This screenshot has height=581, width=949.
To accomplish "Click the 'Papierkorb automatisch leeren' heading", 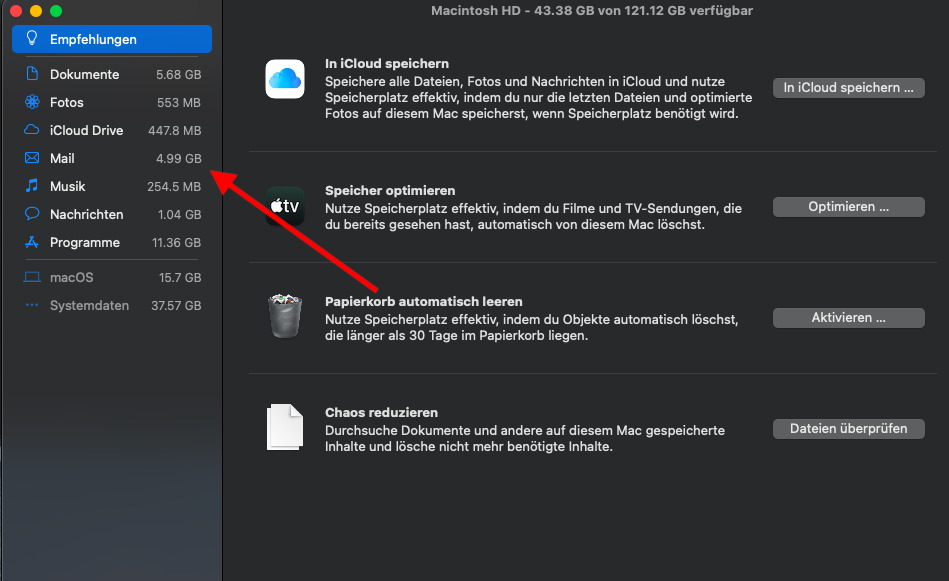I will click(x=424, y=301).
